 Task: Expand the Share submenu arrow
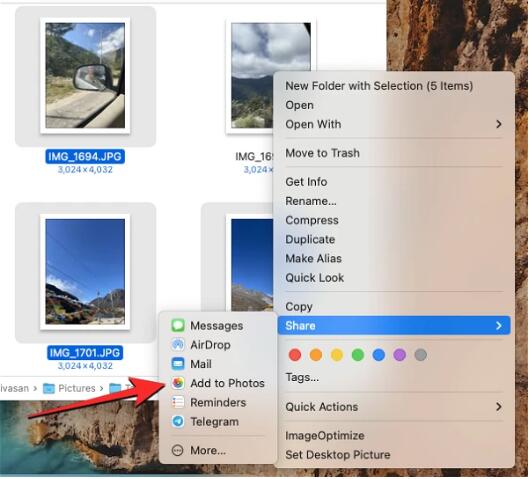point(499,326)
